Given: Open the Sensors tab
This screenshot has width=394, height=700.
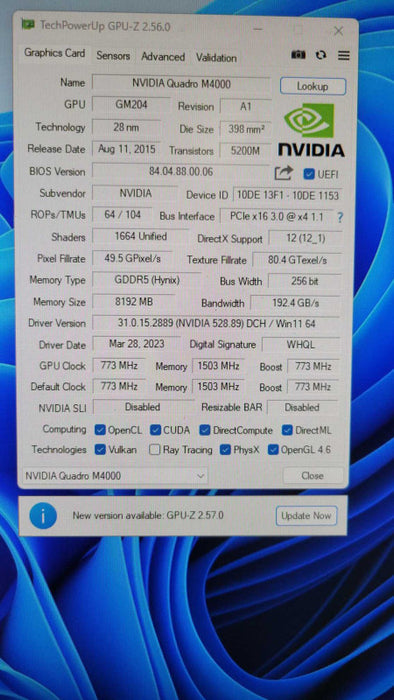Looking at the screenshot, I should tap(113, 56).
